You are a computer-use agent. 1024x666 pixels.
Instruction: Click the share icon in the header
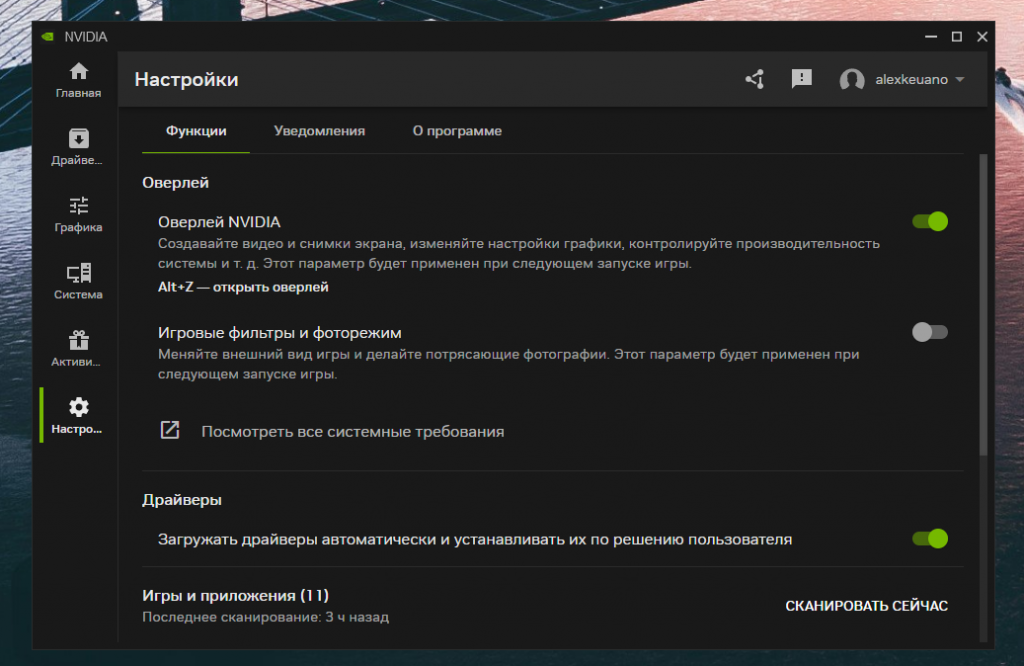point(755,79)
